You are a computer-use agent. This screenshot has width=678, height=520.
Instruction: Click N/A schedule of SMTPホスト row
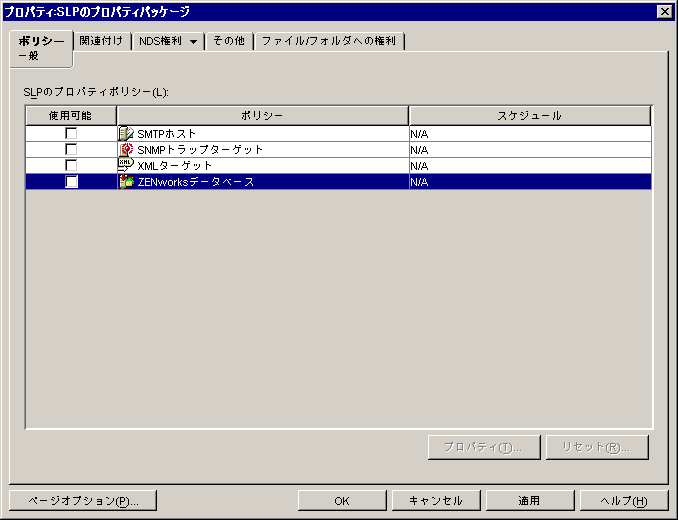(419, 134)
